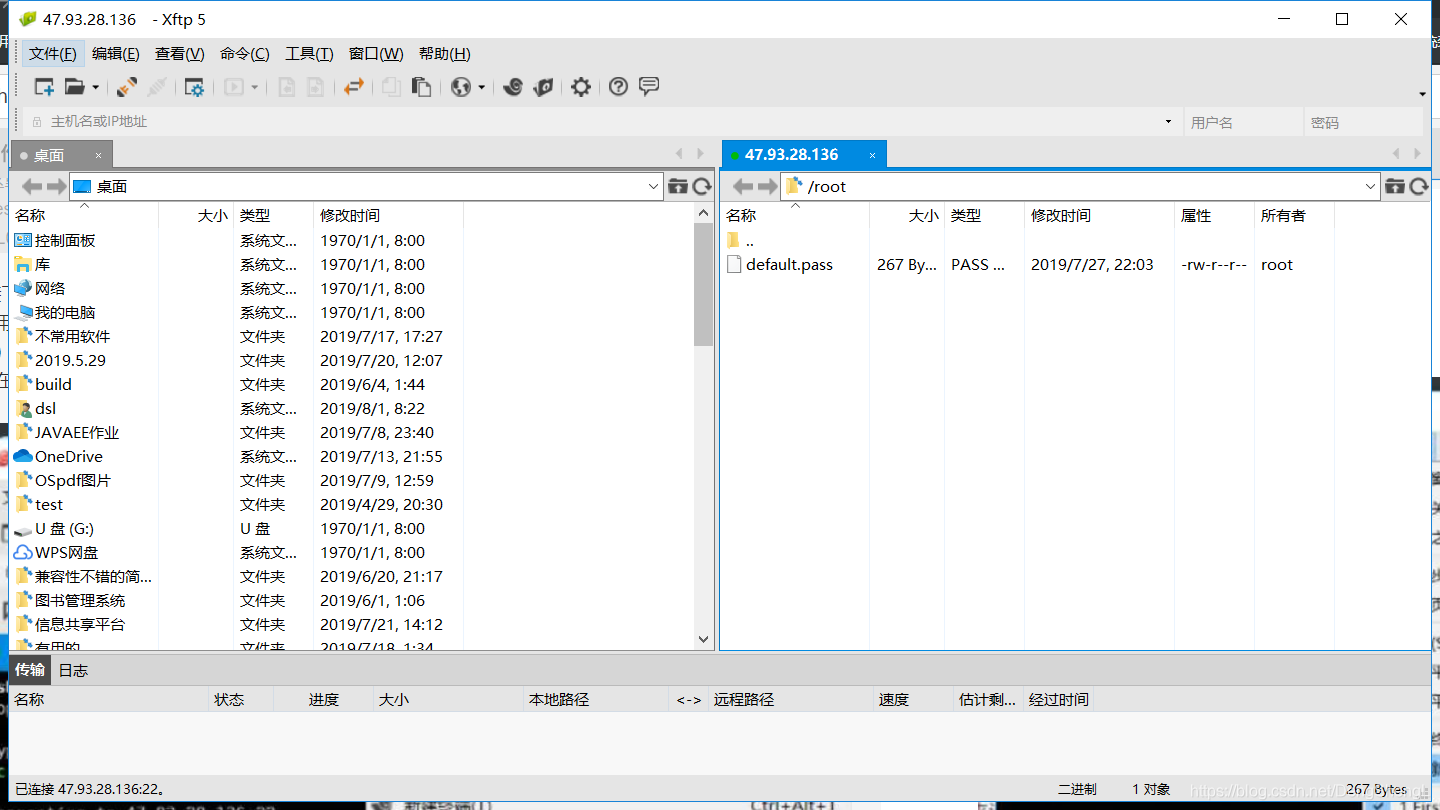Select default.pass in remote pane
Screen dimensions: 1440x810
(789, 265)
